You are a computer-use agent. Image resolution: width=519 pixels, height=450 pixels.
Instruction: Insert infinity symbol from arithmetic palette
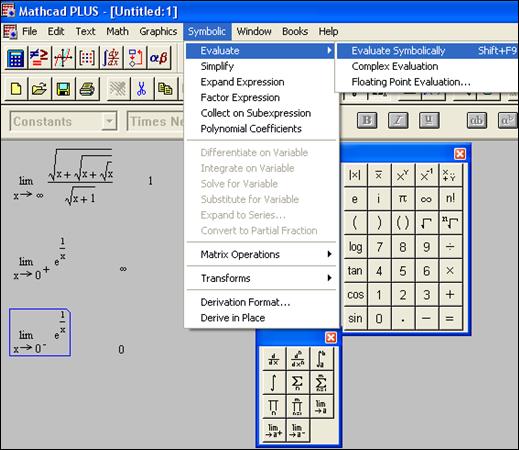point(426,199)
